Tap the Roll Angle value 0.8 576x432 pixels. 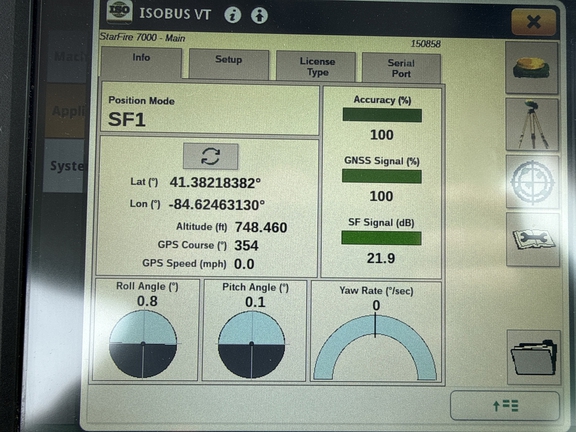(x=147, y=301)
